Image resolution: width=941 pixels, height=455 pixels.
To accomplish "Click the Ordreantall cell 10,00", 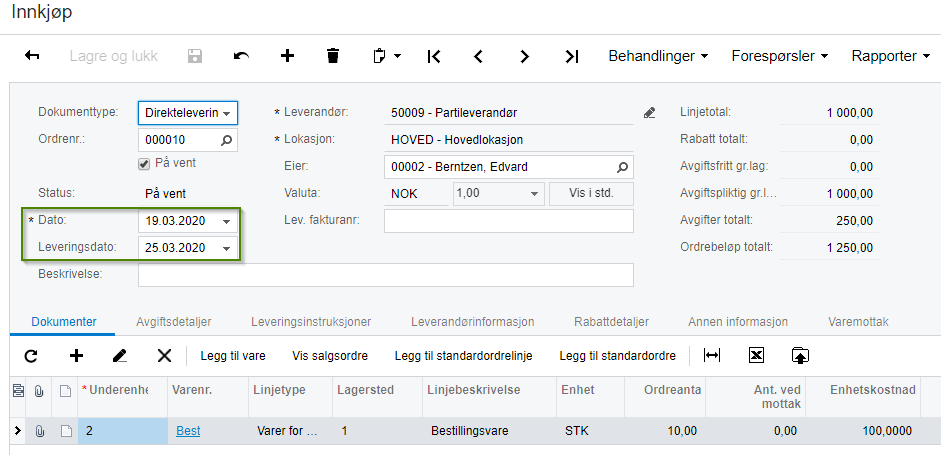I will point(665,431).
